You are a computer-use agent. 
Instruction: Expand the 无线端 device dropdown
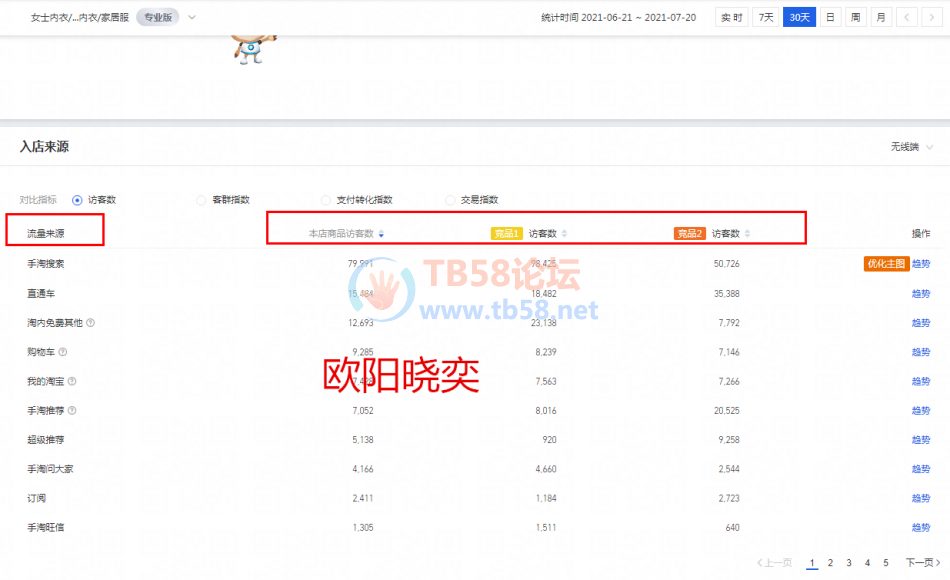pos(912,147)
